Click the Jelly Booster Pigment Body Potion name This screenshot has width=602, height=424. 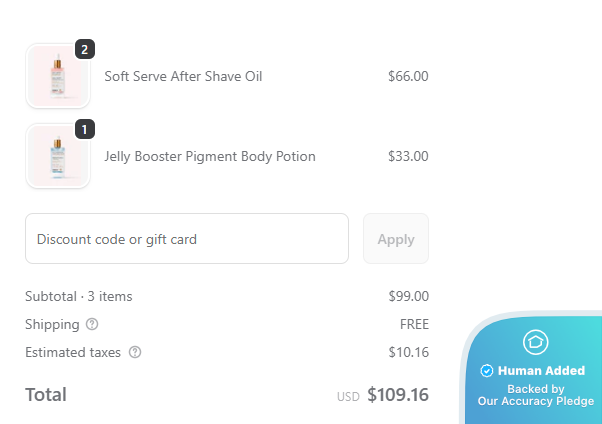point(210,156)
